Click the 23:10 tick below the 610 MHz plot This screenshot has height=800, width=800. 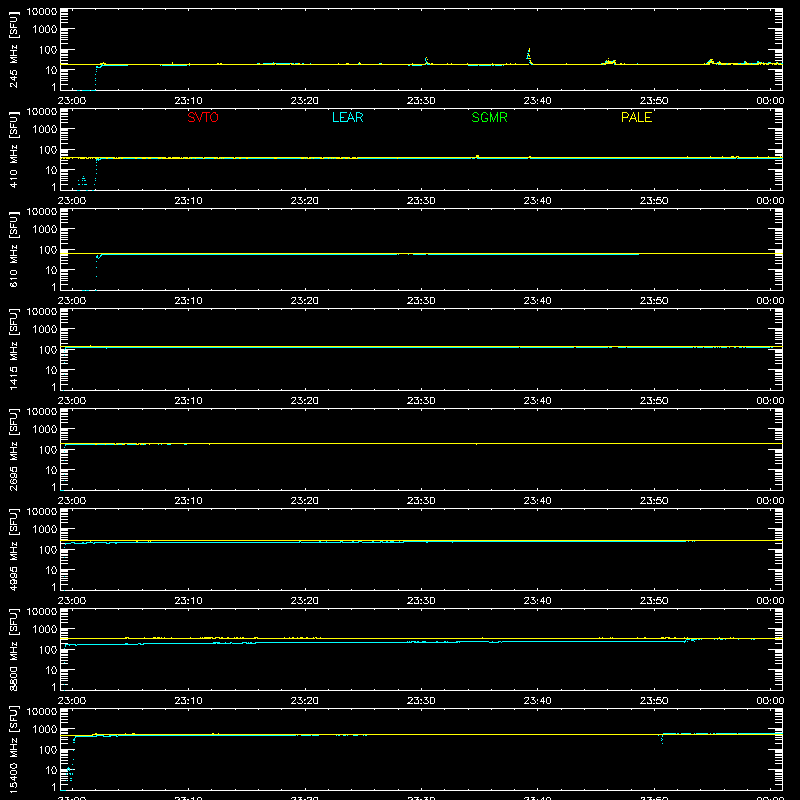tap(188, 301)
